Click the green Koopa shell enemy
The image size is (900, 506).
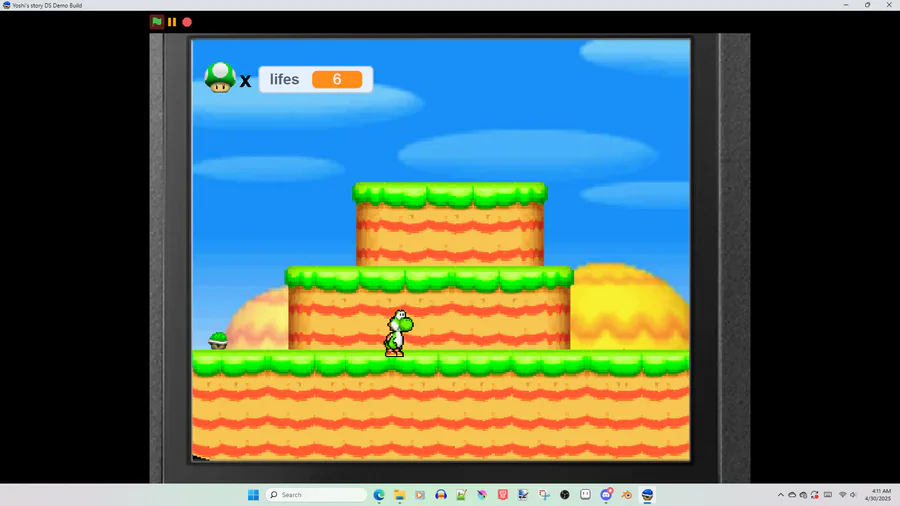tap(218, 340)
